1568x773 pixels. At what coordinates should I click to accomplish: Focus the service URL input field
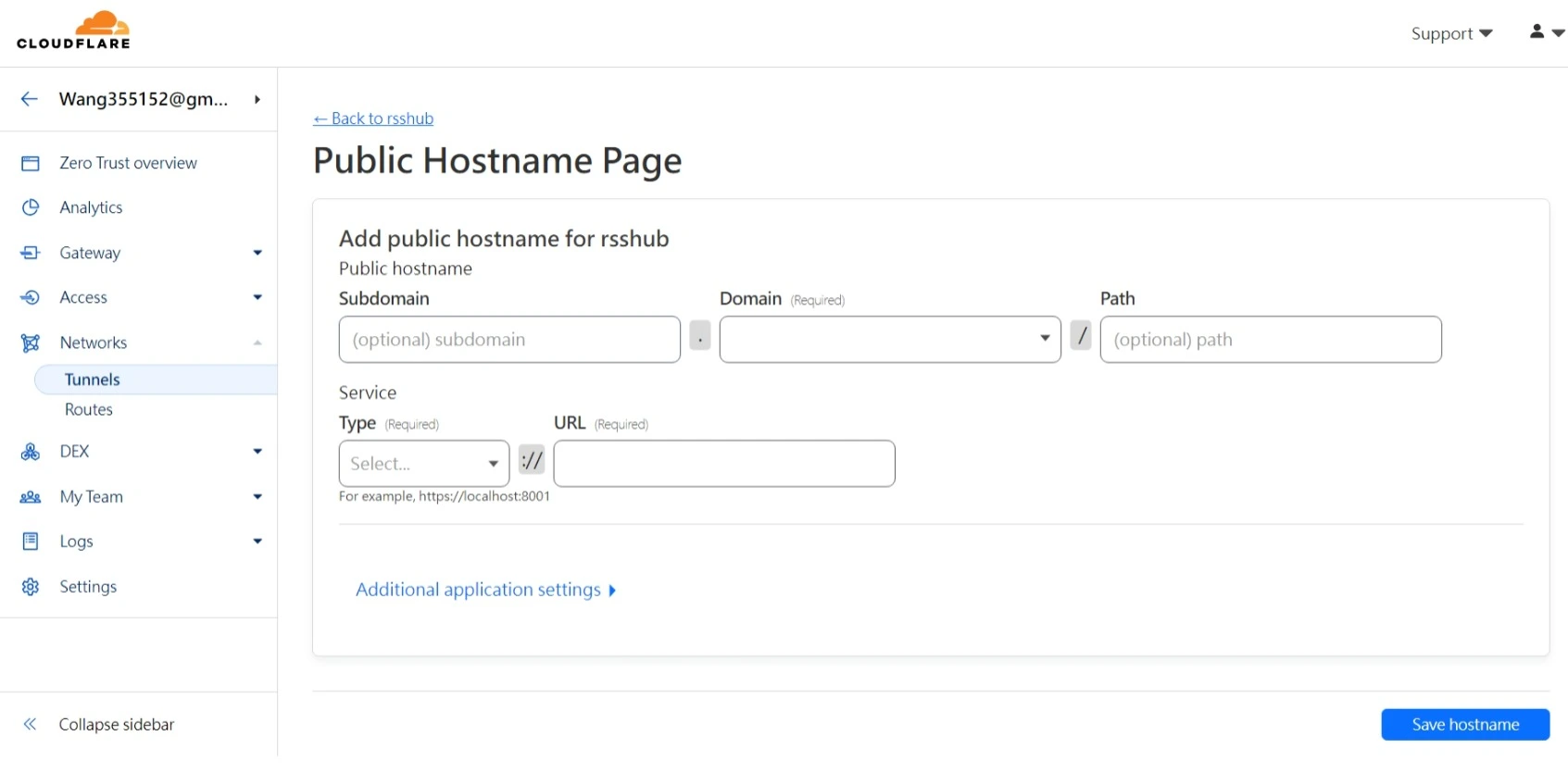coord(724,464)
